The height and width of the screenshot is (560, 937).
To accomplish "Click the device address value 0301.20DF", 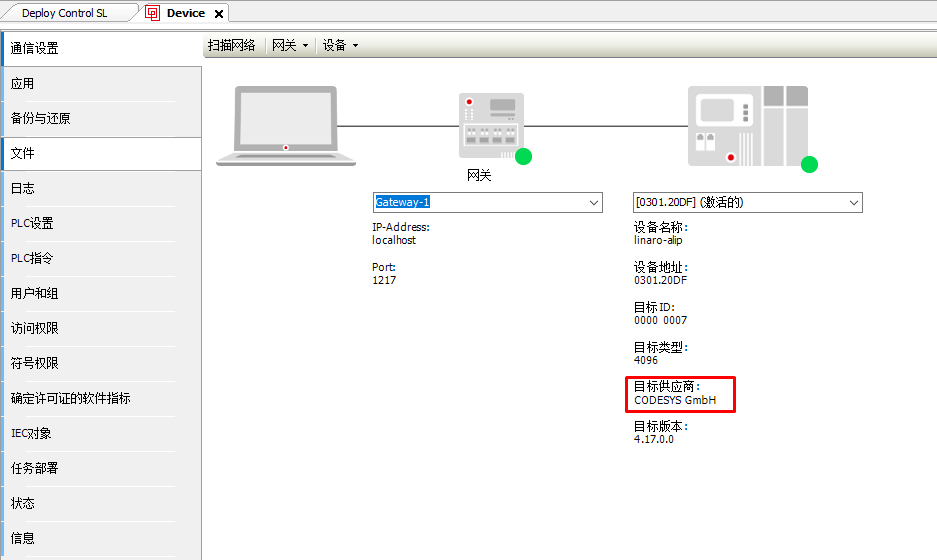I will coord(660,280).
